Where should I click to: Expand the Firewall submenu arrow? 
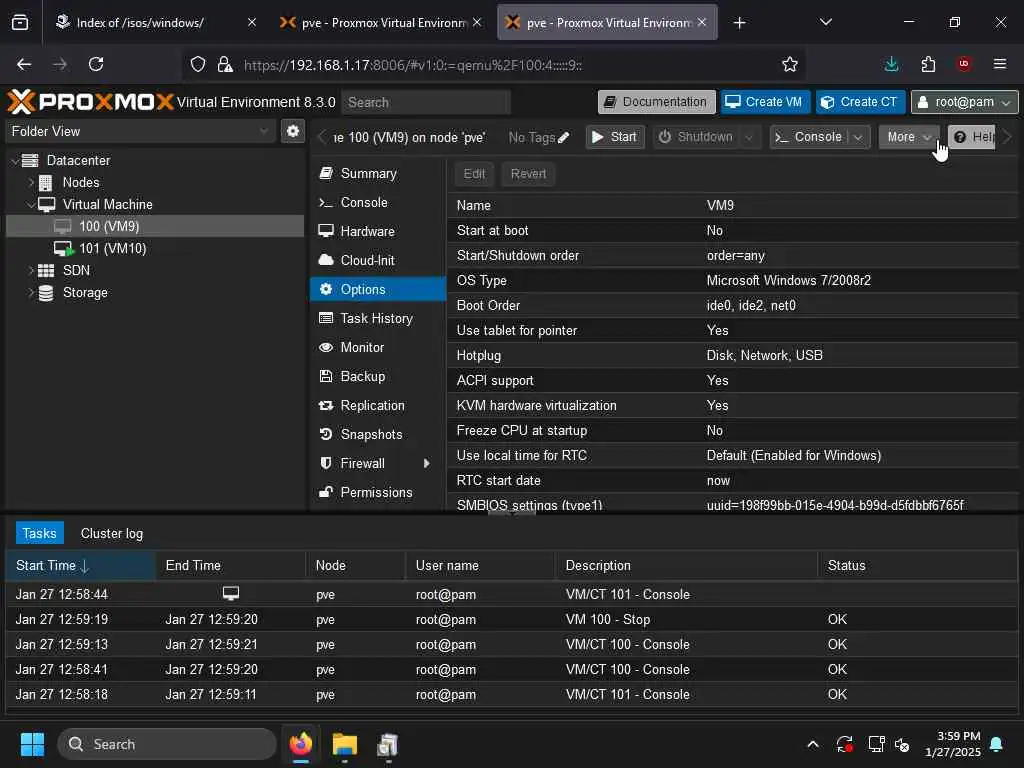click(426, 463)
